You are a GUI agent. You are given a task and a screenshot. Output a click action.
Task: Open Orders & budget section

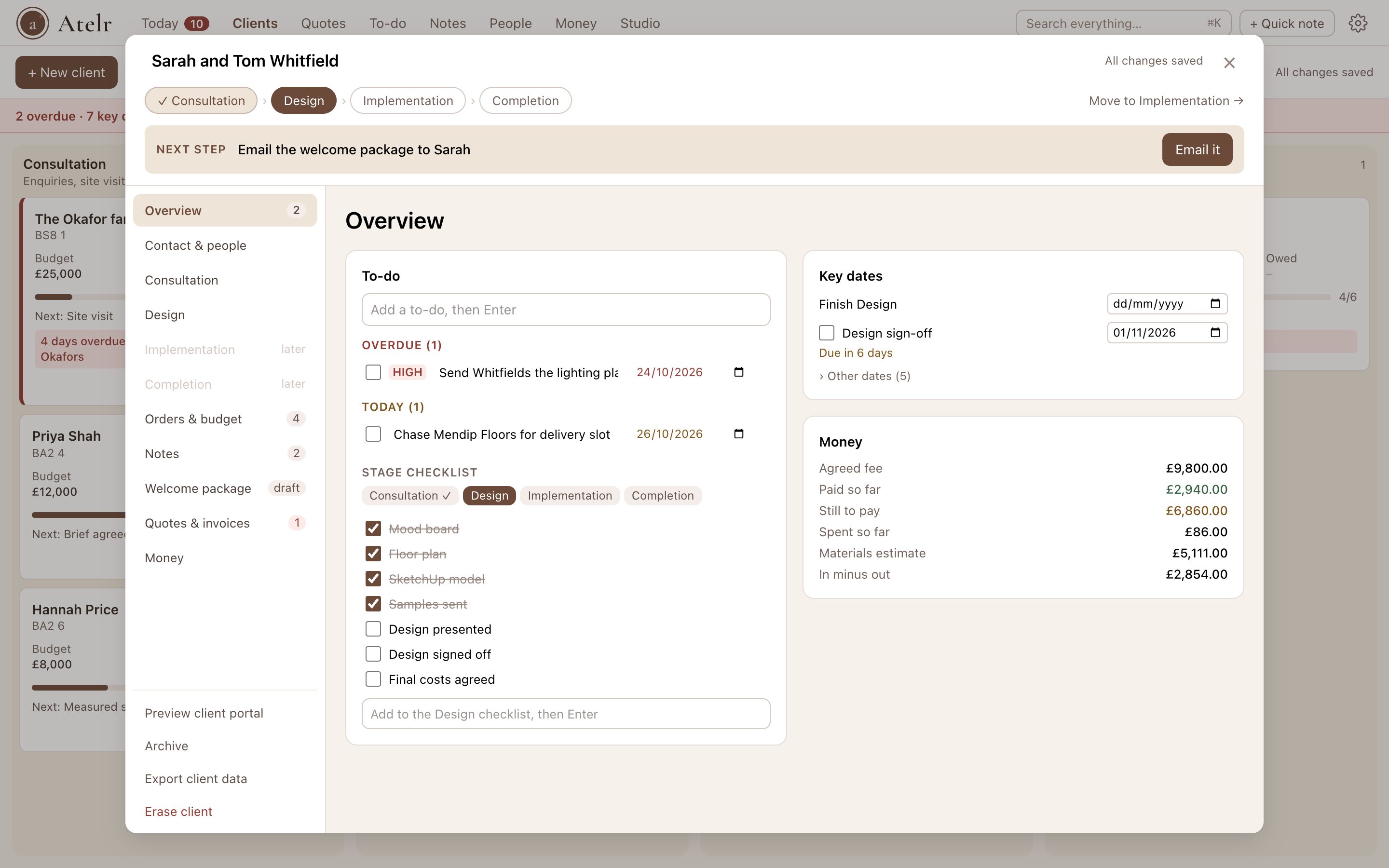point(225,419)
